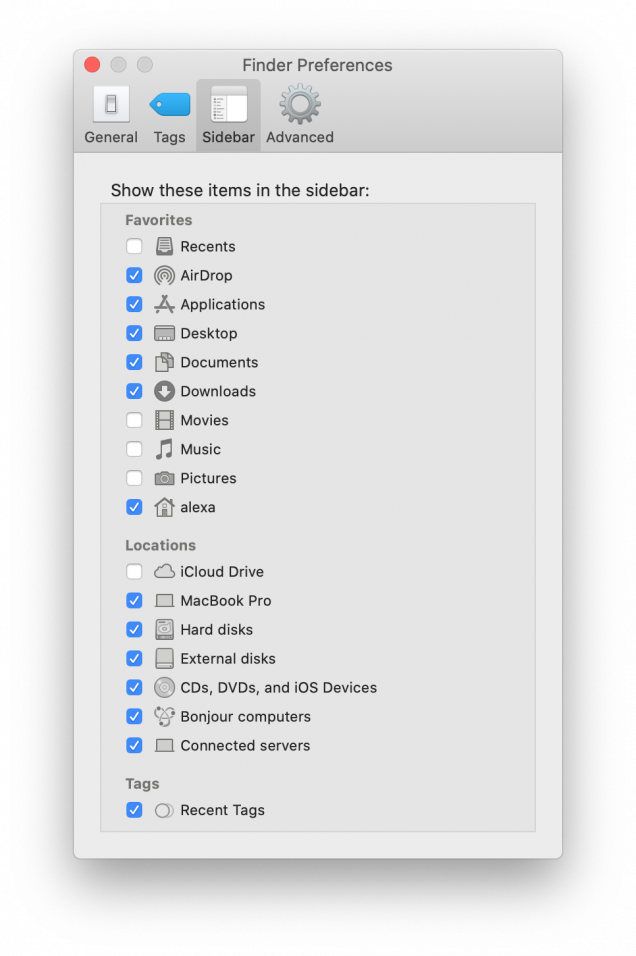Click the Music note icon
The height and width of the screenshot is (956, 636).
coord(162,449)
